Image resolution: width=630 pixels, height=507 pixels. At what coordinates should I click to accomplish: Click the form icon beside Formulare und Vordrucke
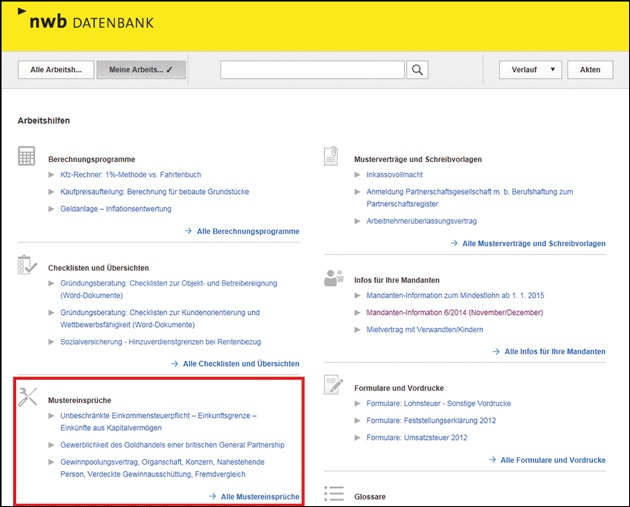(x=333, y=384)
